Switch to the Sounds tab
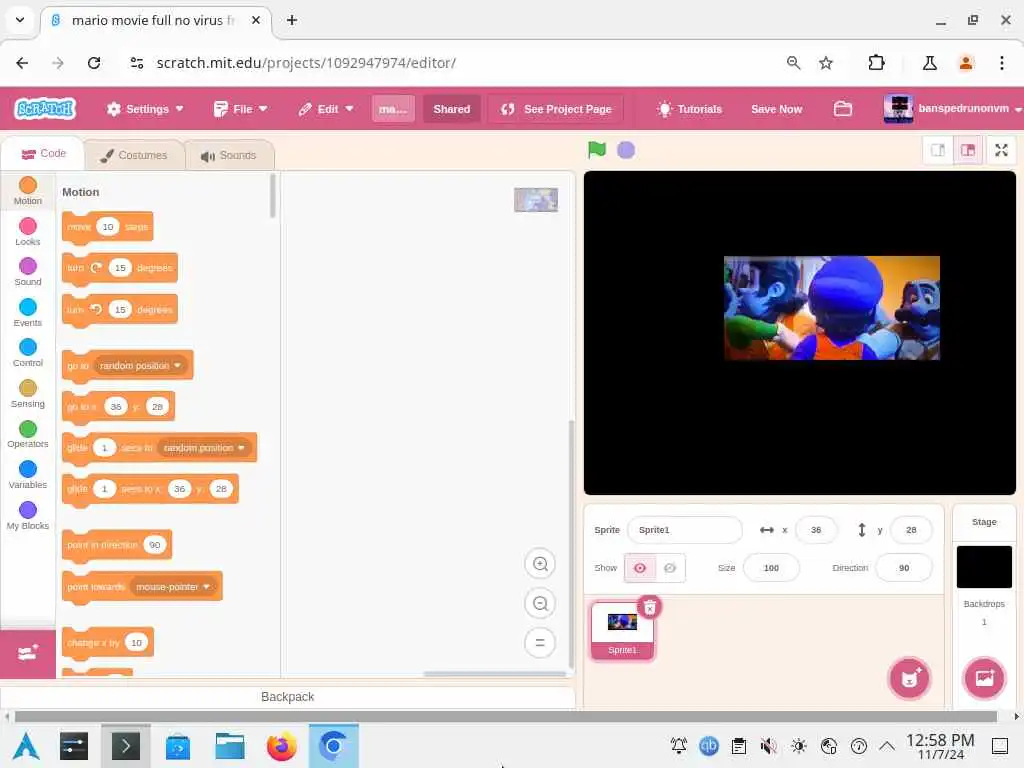 point(229,155)
